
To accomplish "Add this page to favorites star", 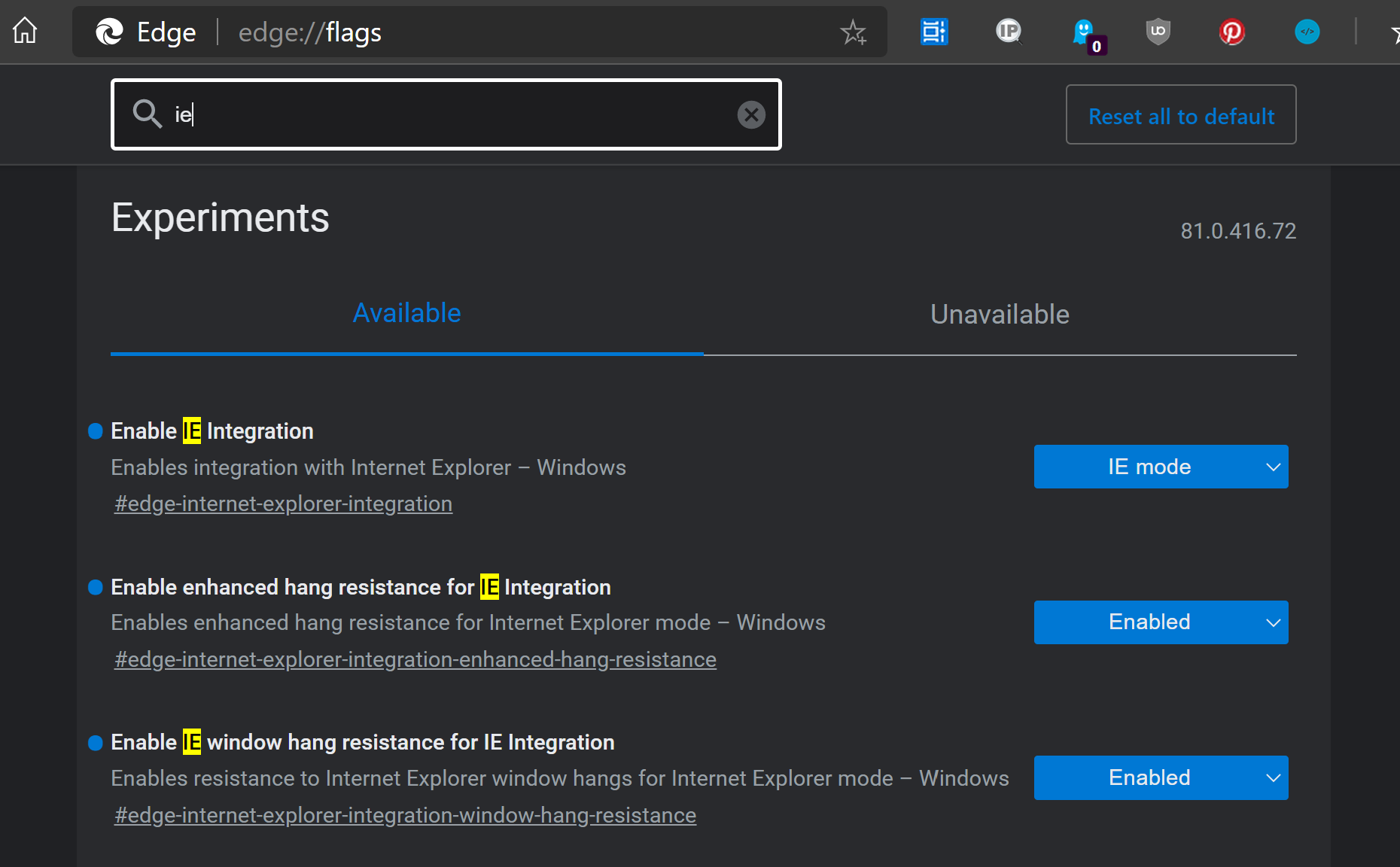I will pyautogui.click(x=854, y=32).
